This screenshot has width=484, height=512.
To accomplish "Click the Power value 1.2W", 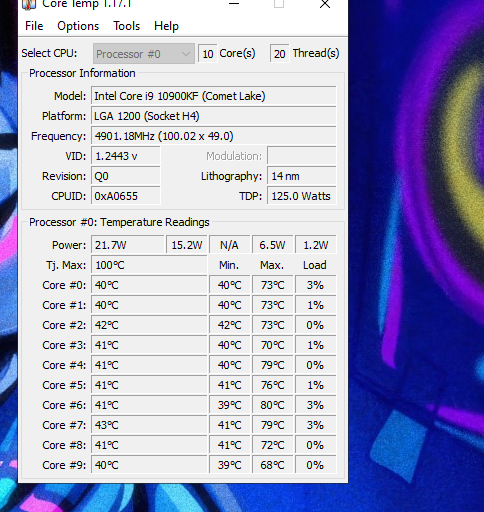I will (x=315, y=245).
